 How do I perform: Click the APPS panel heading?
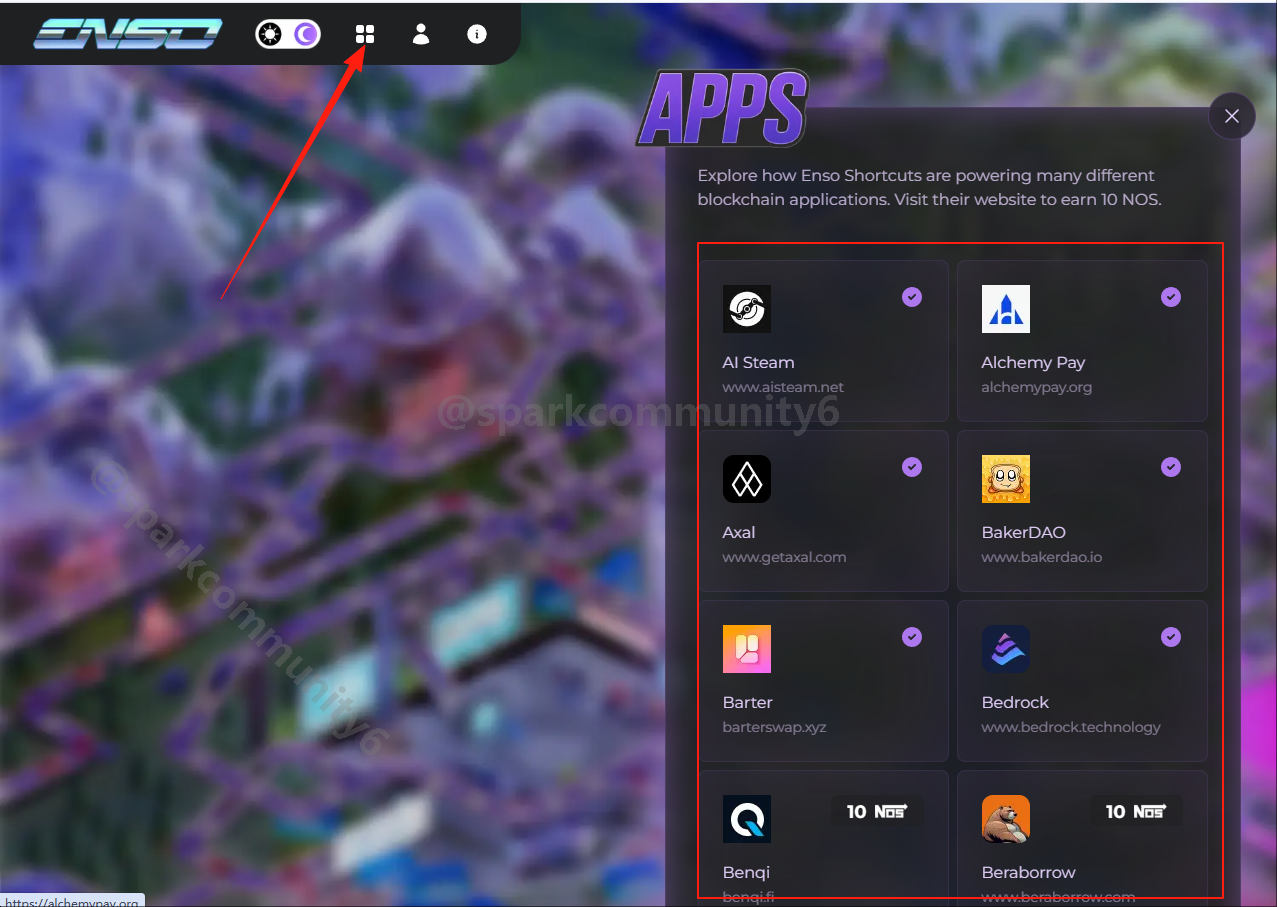722,107
